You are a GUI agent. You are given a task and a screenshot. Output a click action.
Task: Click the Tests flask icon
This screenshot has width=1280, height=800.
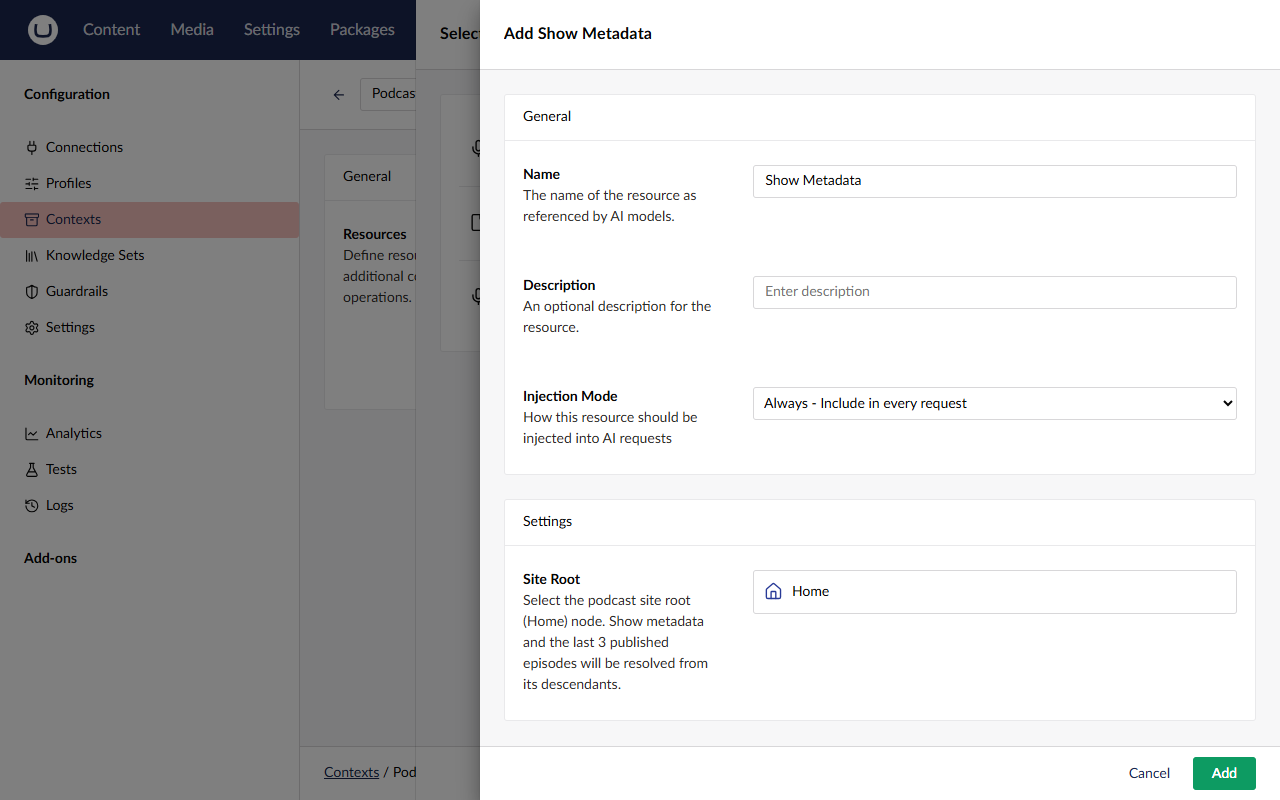(32, 469)
